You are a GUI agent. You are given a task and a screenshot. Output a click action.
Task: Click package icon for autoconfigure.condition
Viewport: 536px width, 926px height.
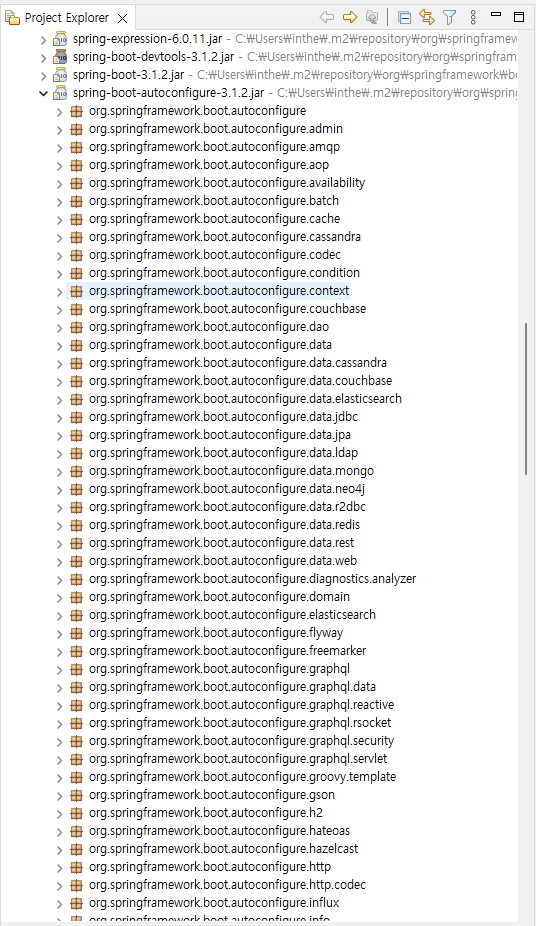tap(76, 273)
